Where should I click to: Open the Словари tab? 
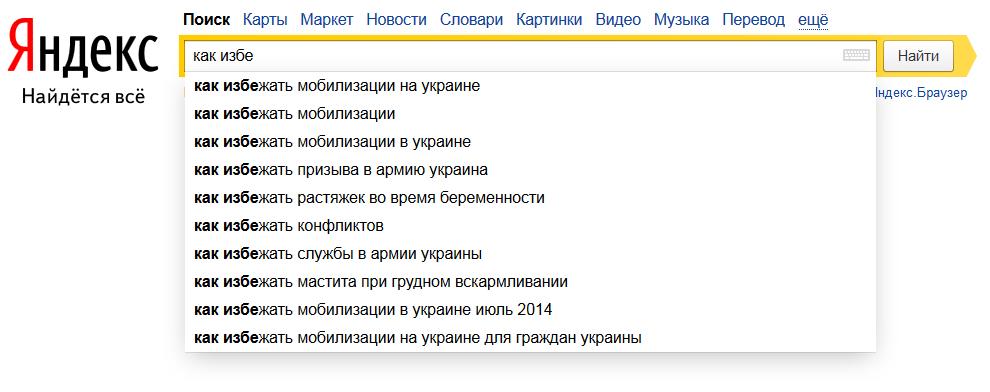pos(472,20)
